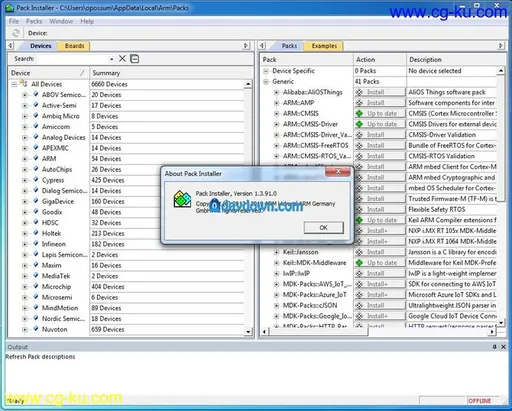Screen dimensions: 512x411
Task: Click OK in About Pack Installer dialog
Action: (x=323, y=228)
